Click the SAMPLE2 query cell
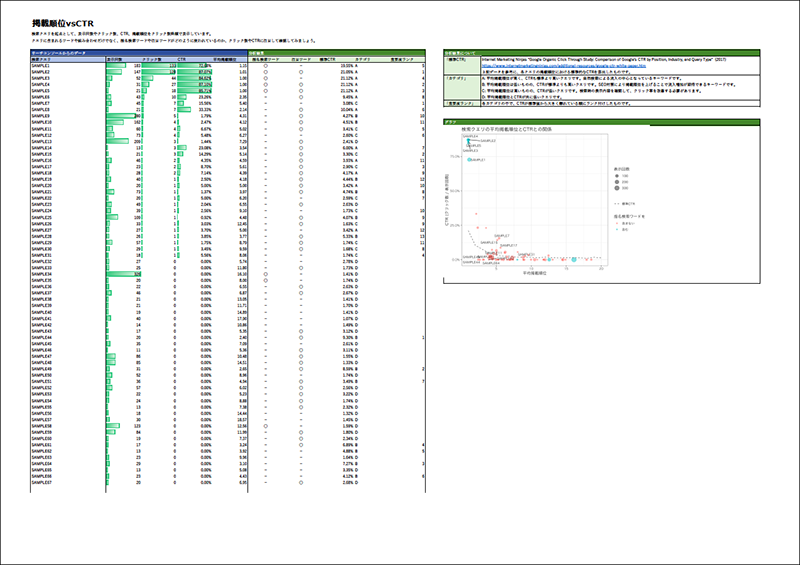This screenshot has height=565, width=800. [41, 72]
